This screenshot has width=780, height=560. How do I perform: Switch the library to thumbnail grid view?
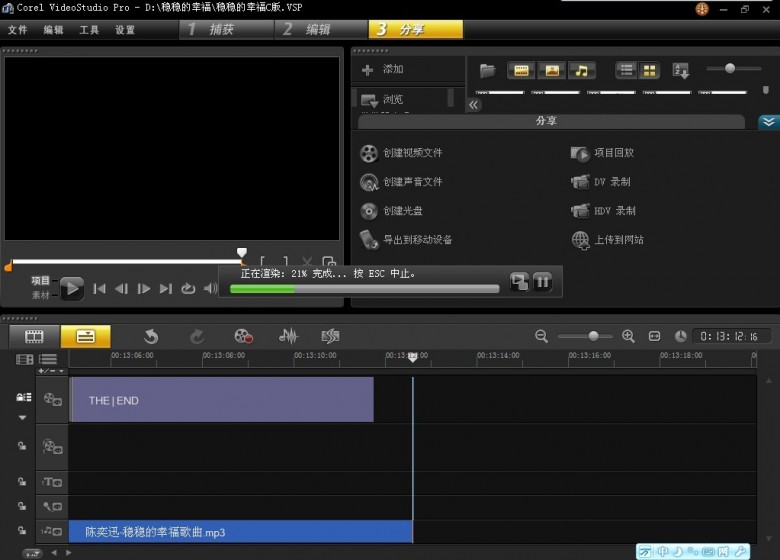coord(650,70)
